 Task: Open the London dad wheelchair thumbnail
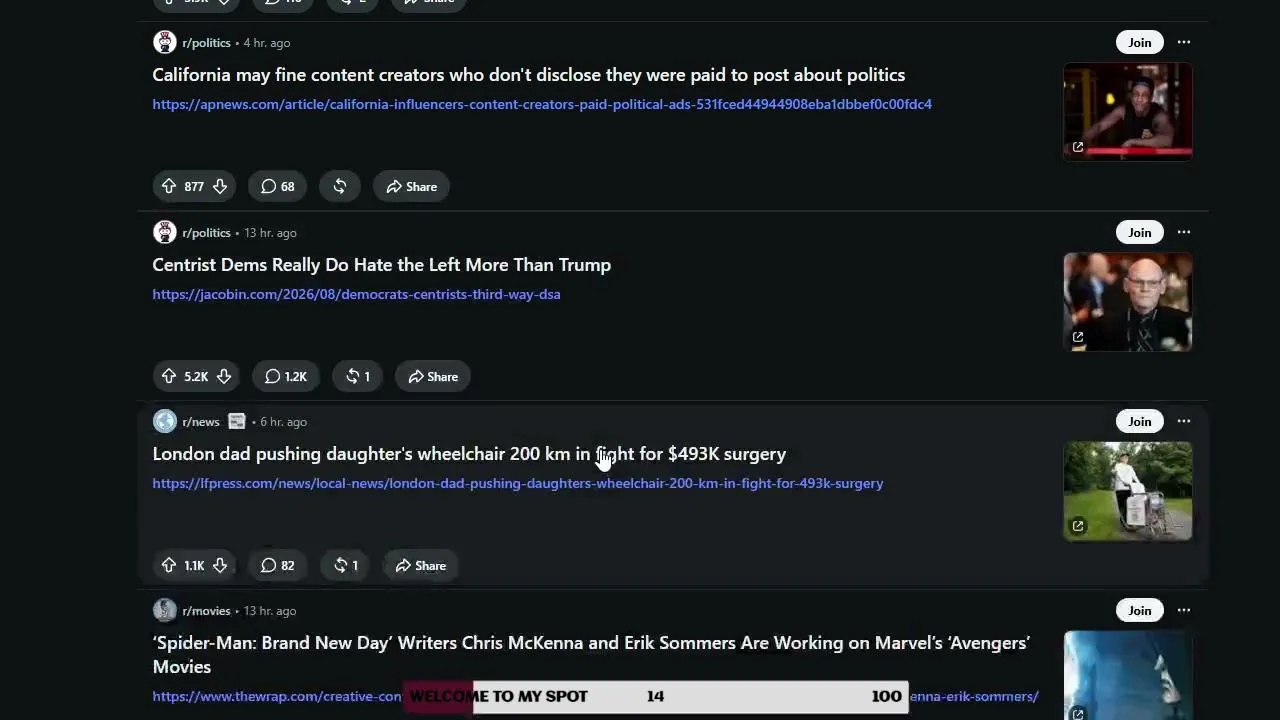(1128, 490)
